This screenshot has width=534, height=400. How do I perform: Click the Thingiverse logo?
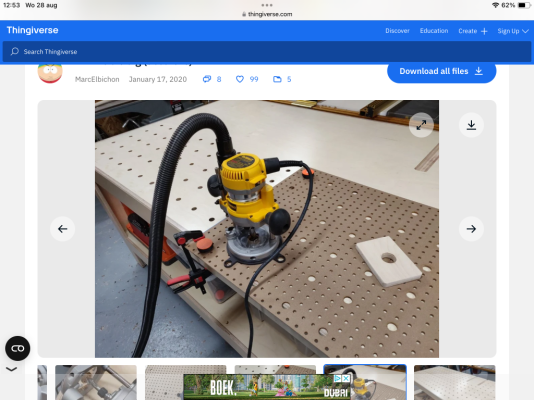pyautogui.click(x=32, y=30)
